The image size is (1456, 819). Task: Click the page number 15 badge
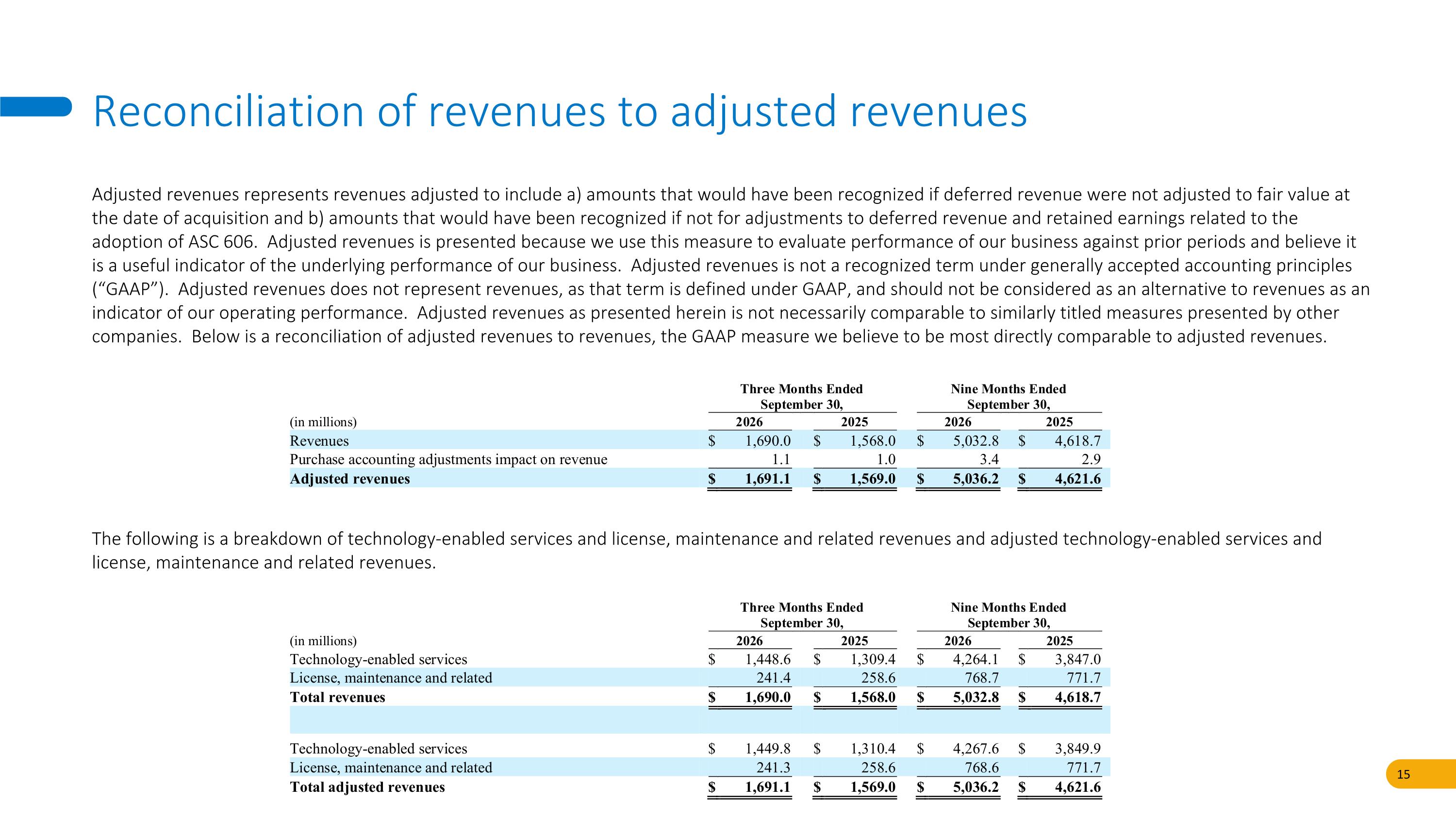[1421, 774]
